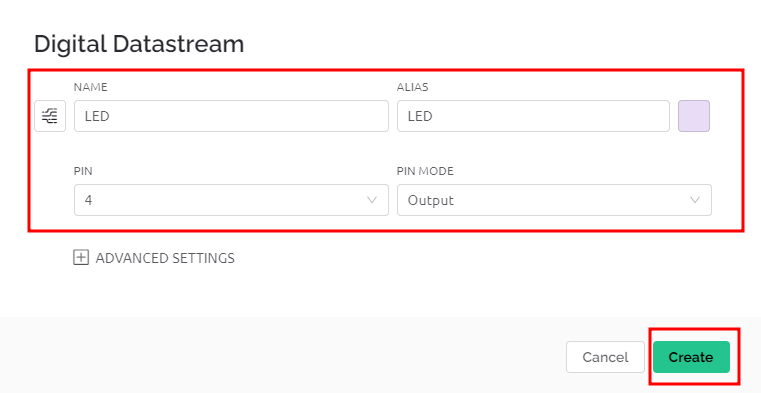Click the Digital Datastream heading
Image resolution: width=761 pixels, height=393 pixels.
[x=139, y=44]
